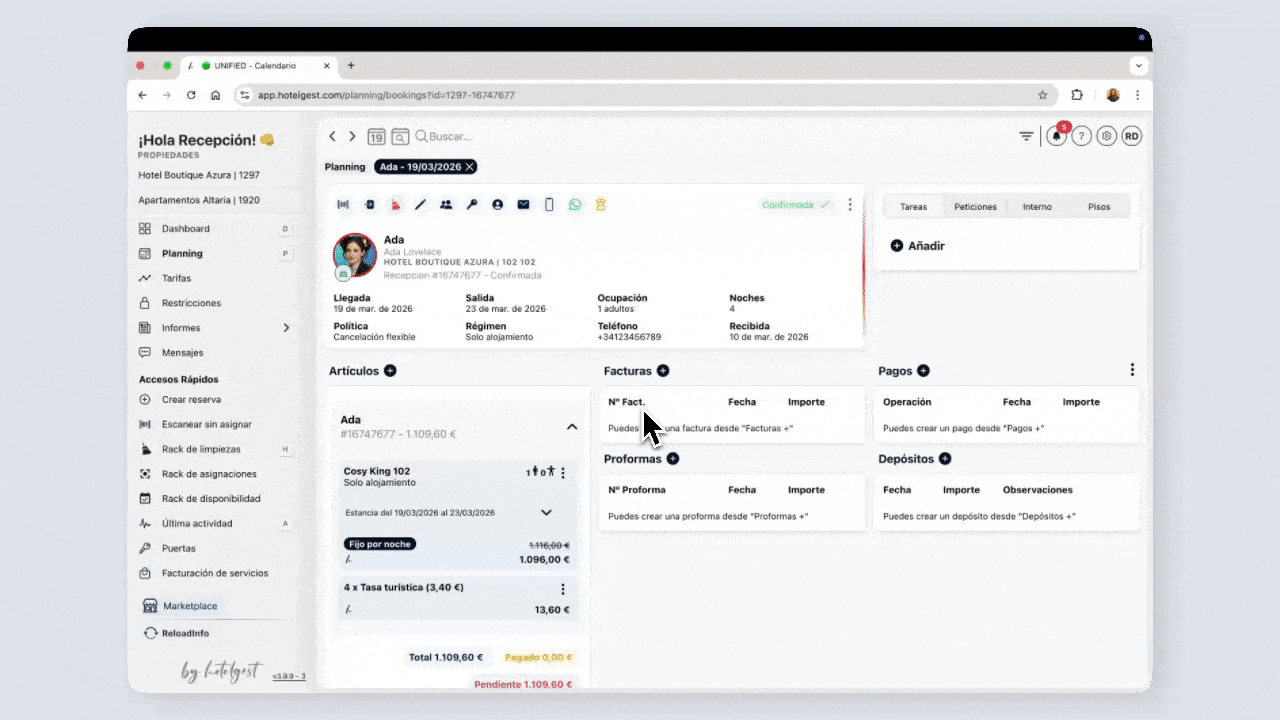Screen dimensions: 1280x720
Task: Open the notifications bell icon
Action: click(1056, 137)
